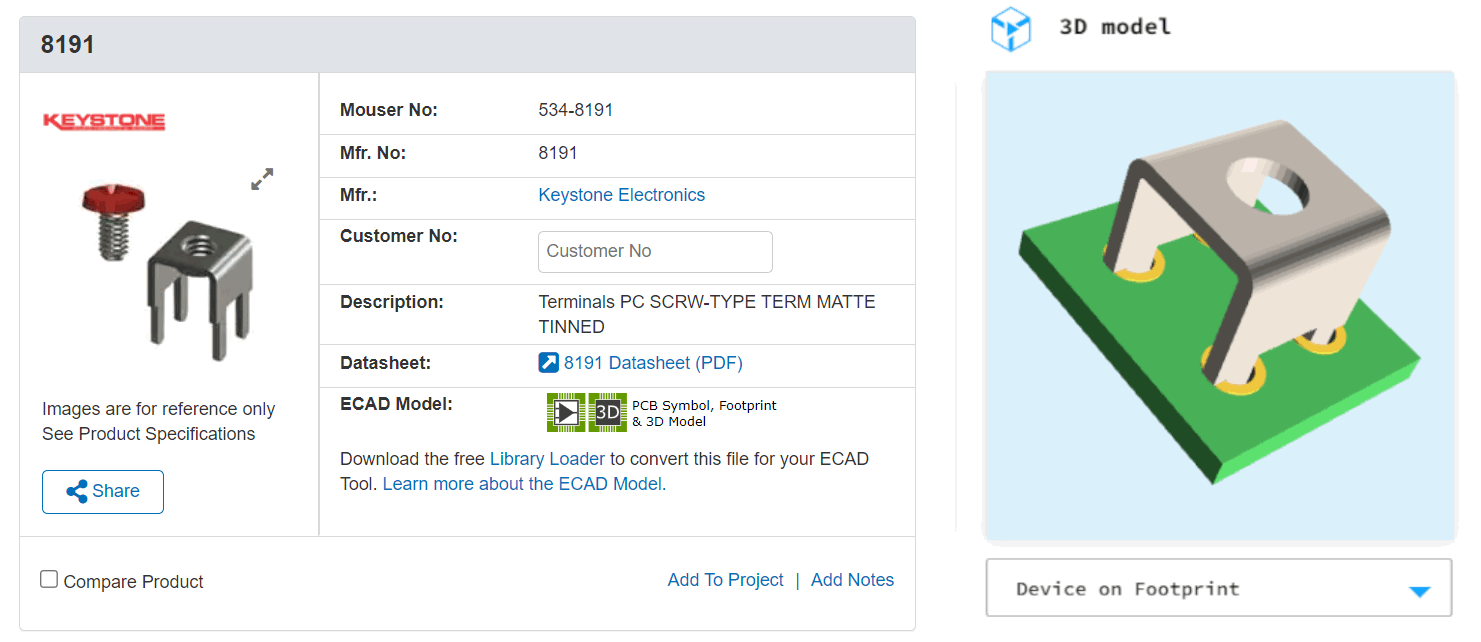This screenshot has width=1481, height=642.
Task: Click the share icon in Share button
Action: 76,492
